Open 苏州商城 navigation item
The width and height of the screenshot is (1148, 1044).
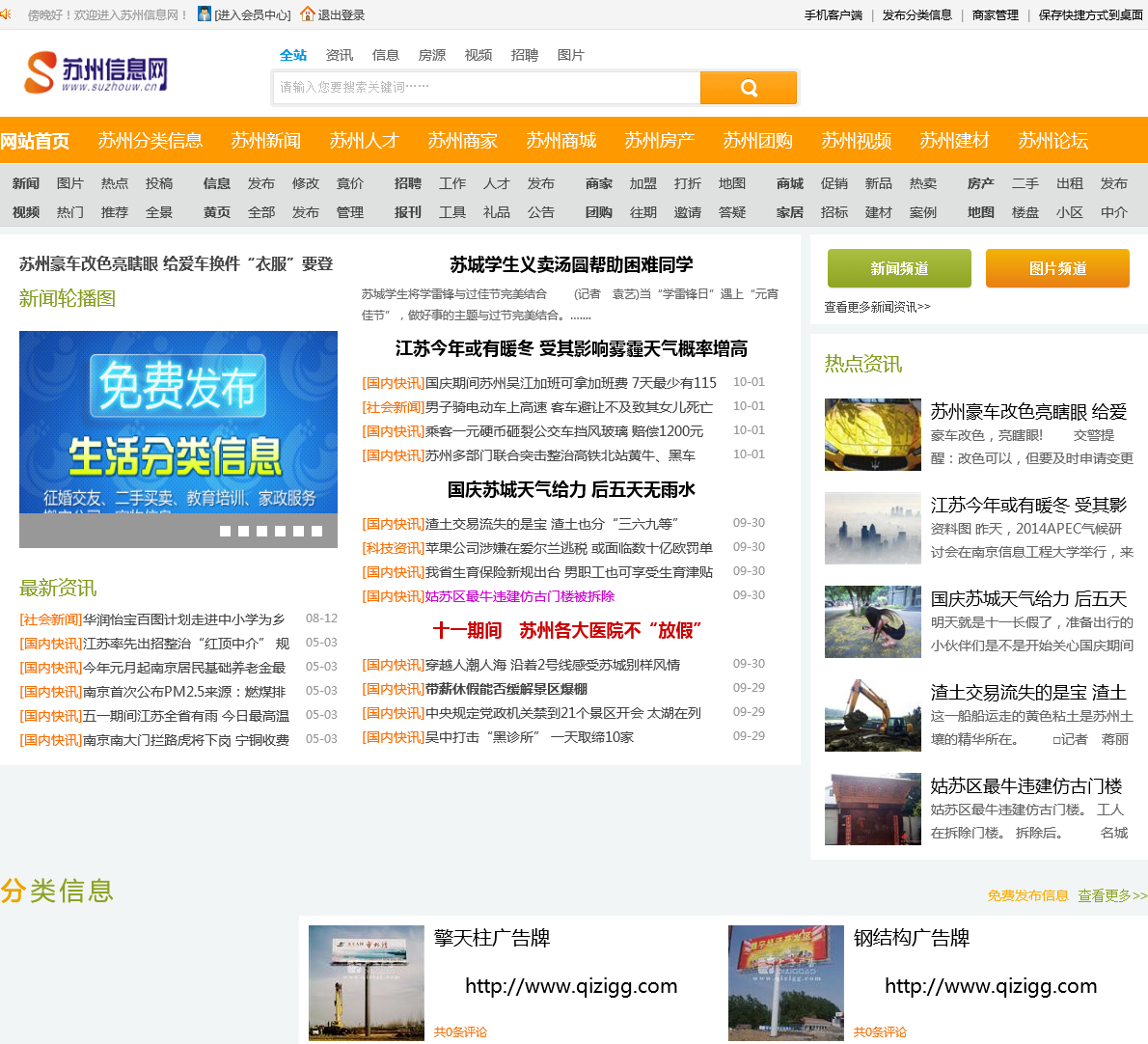click(560, 141)
